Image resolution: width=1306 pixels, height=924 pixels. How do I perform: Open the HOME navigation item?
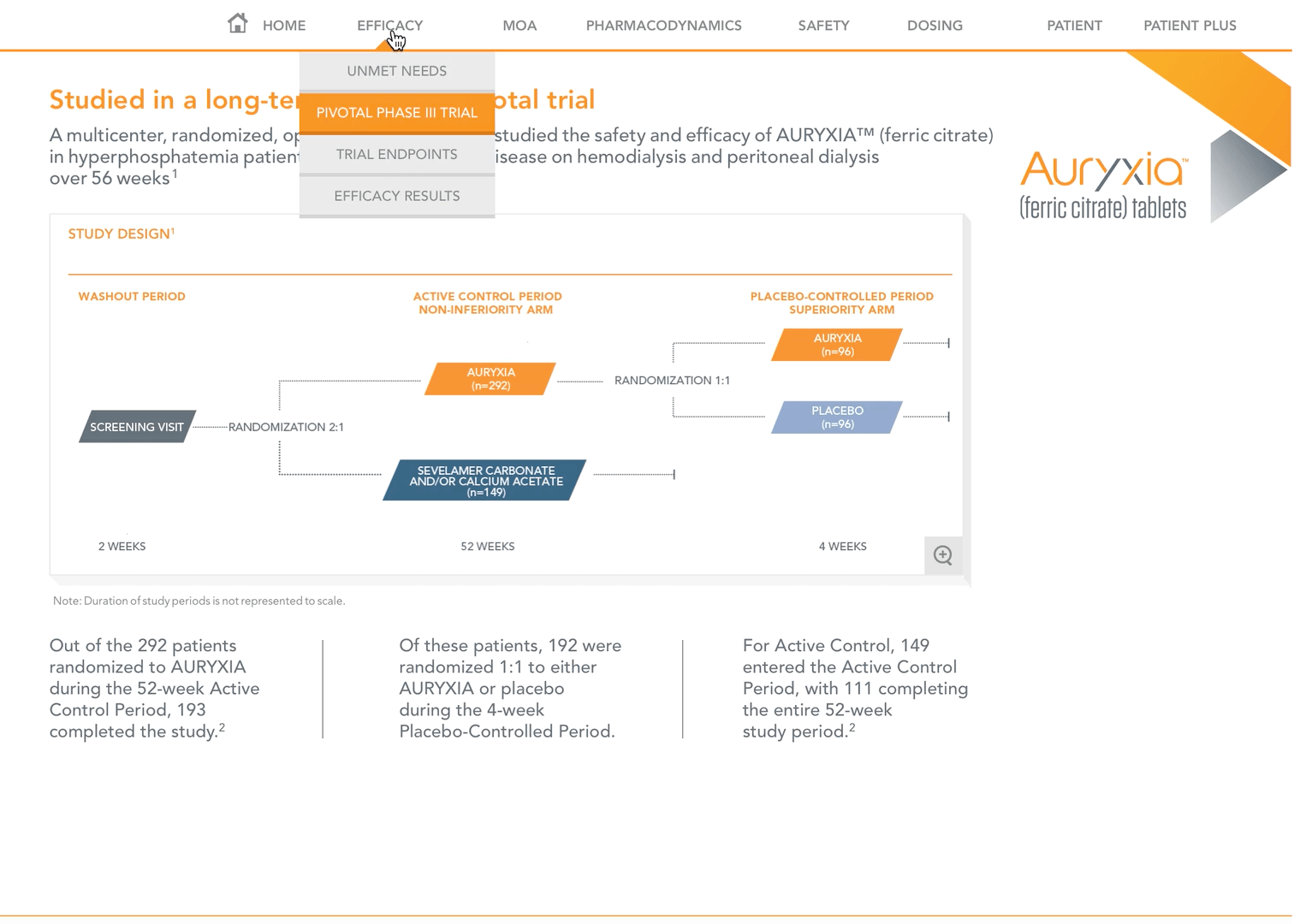coord(284,26)
